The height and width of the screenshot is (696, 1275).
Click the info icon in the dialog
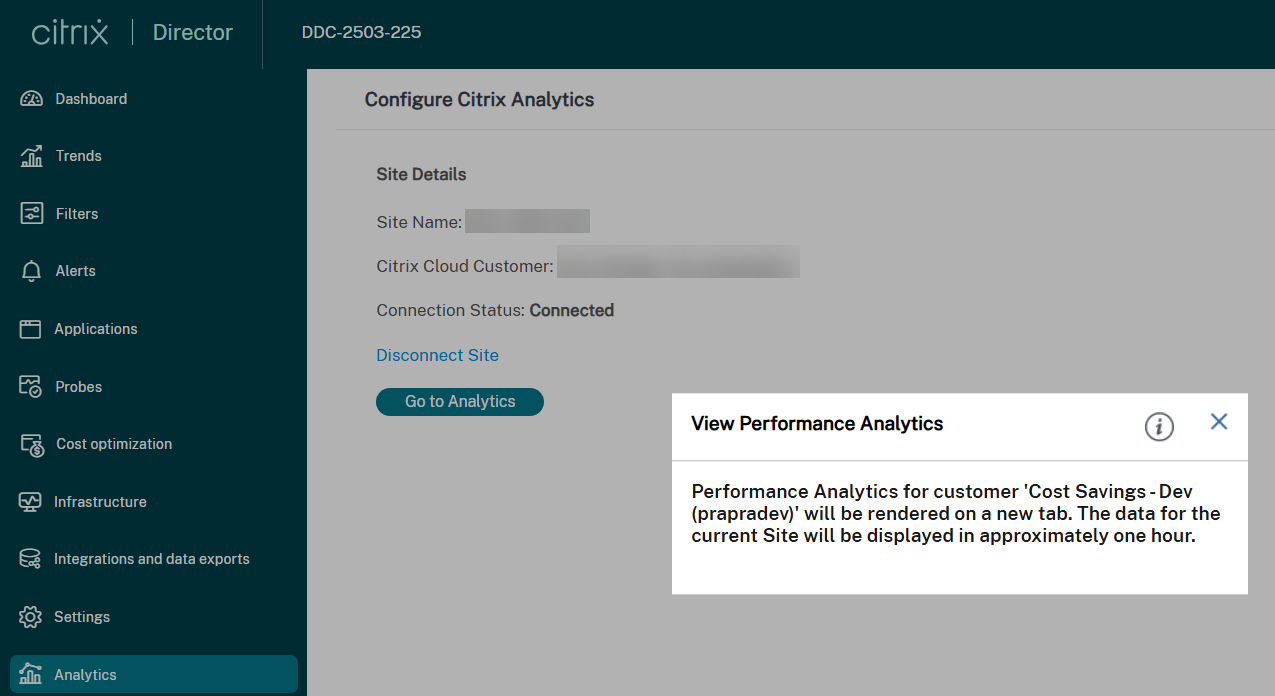click(1158, 426)
